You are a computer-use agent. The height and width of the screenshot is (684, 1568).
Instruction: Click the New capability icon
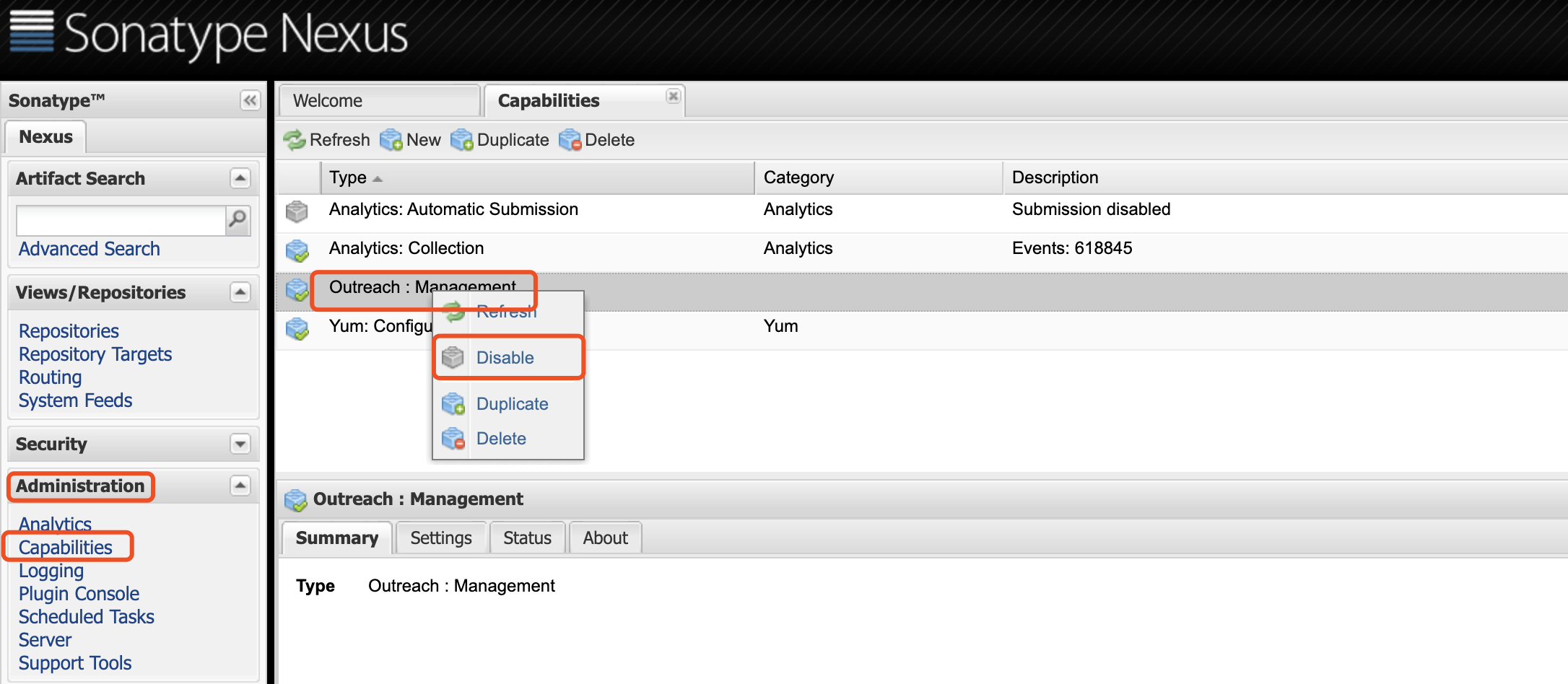pos(391,140)
